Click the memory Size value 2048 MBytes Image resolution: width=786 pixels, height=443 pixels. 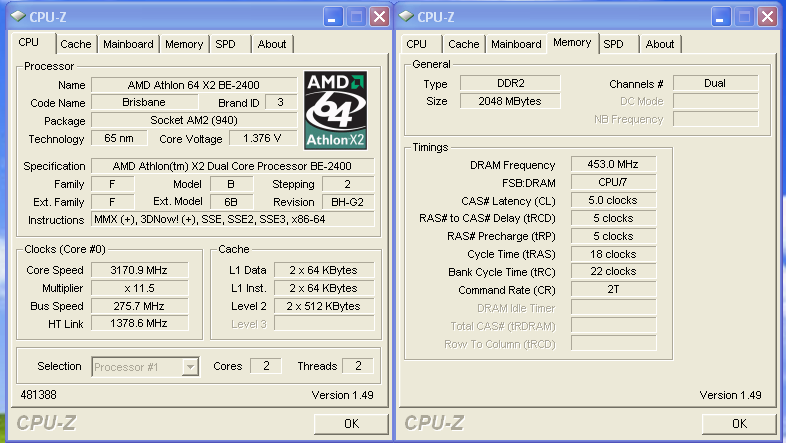[510, 101]
